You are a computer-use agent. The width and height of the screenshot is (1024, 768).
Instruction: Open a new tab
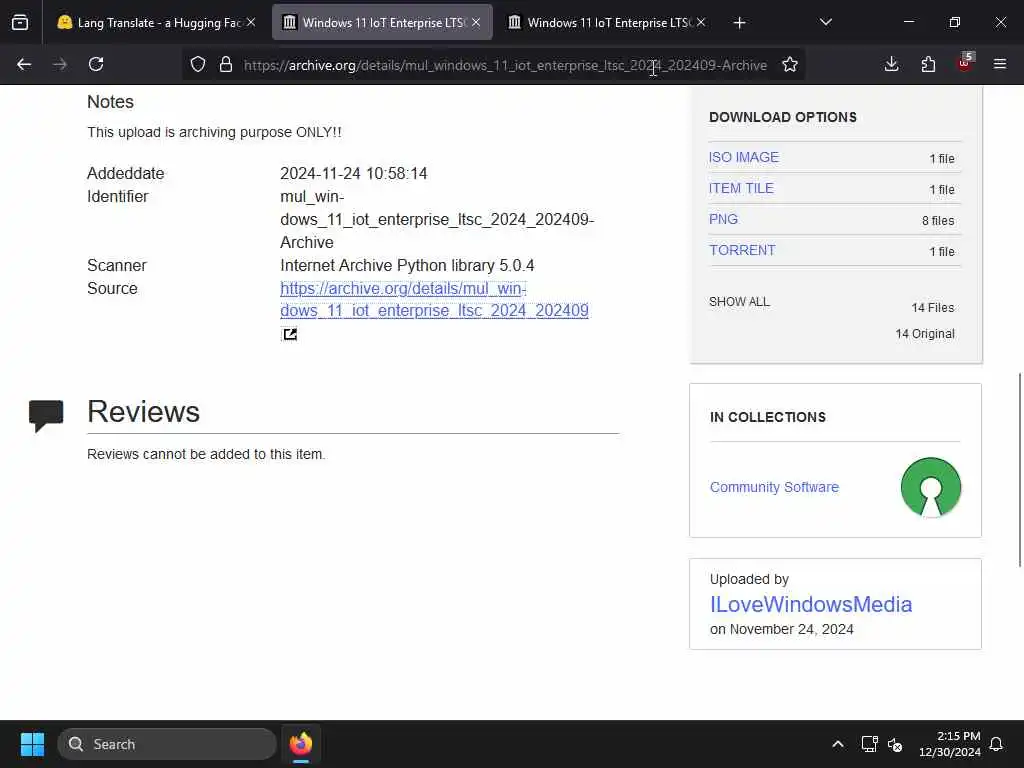[739, 23]
